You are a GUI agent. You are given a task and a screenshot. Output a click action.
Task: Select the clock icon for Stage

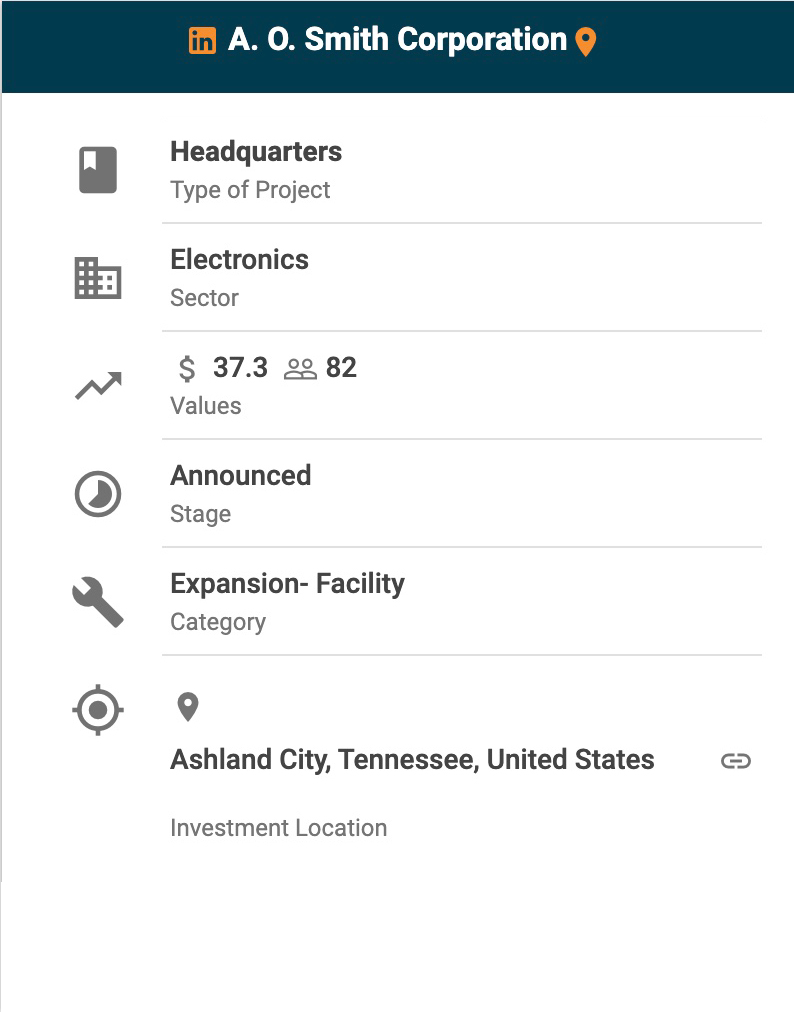[x=98, y=494]
